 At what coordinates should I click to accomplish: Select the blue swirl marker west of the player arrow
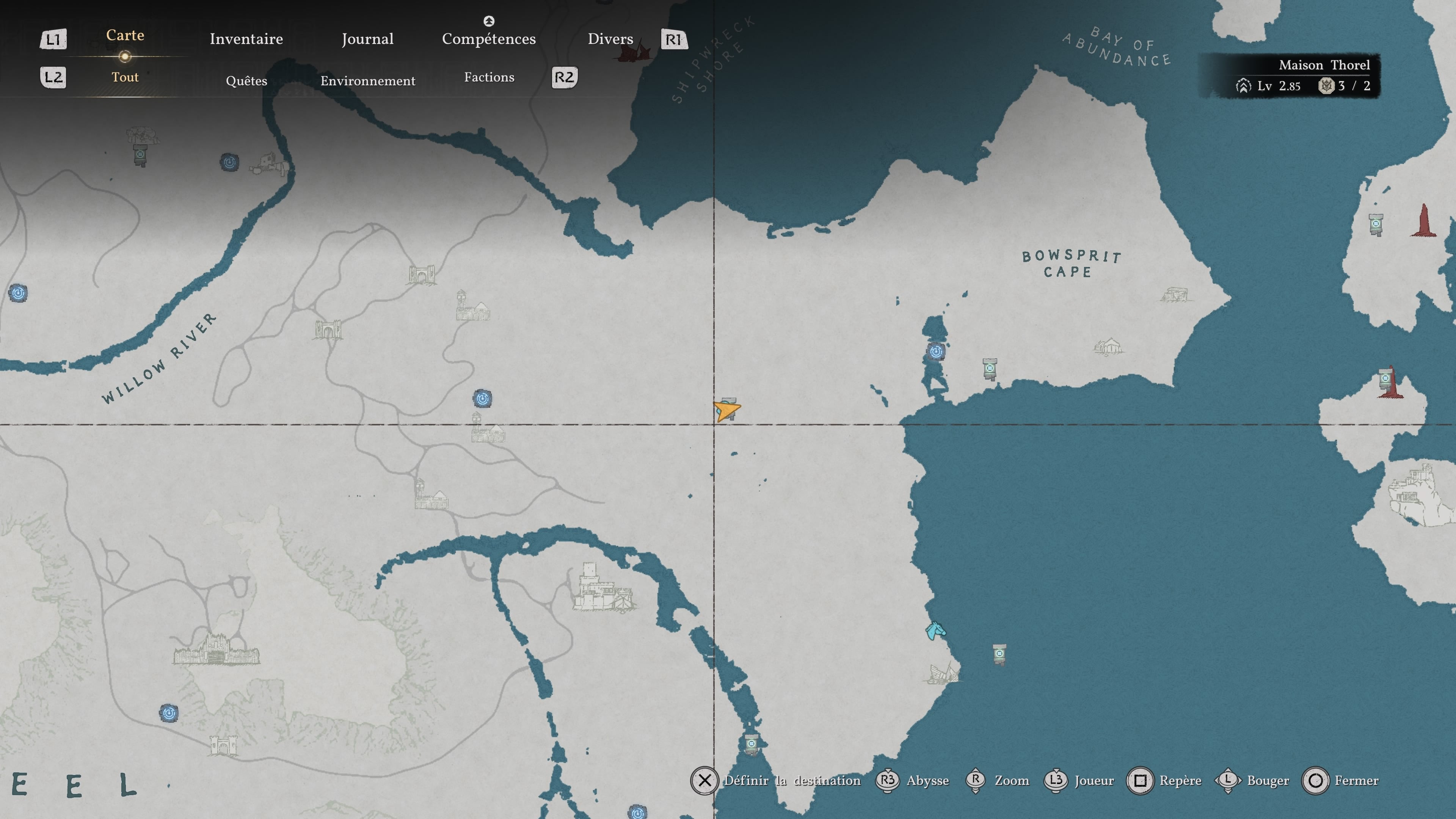[482, 399]
